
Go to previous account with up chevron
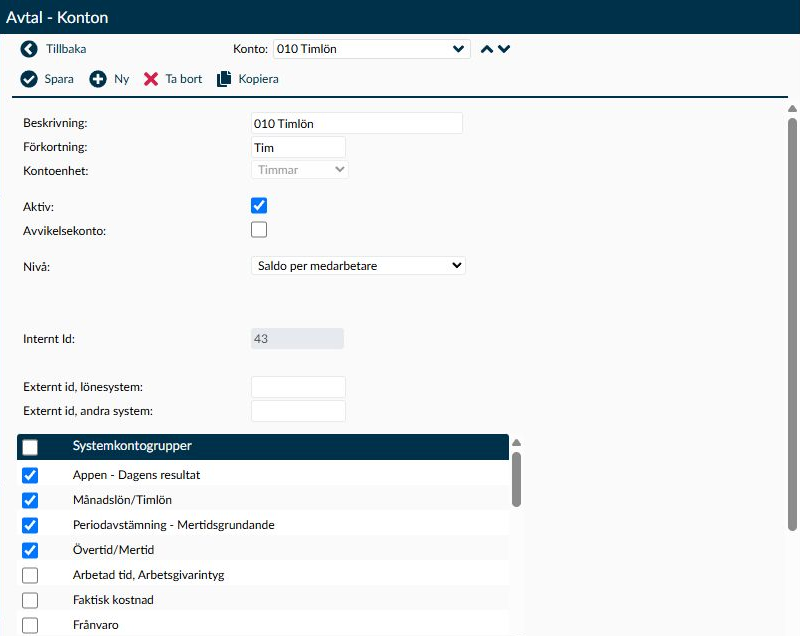[487, 49]
